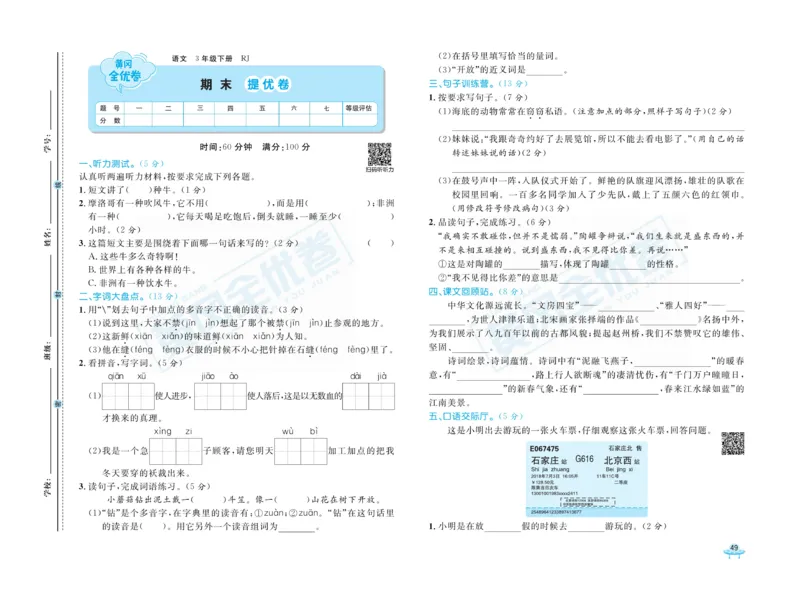
Task: Click the 扫码听听力 QR code
Action: click(x=380, y=153)
